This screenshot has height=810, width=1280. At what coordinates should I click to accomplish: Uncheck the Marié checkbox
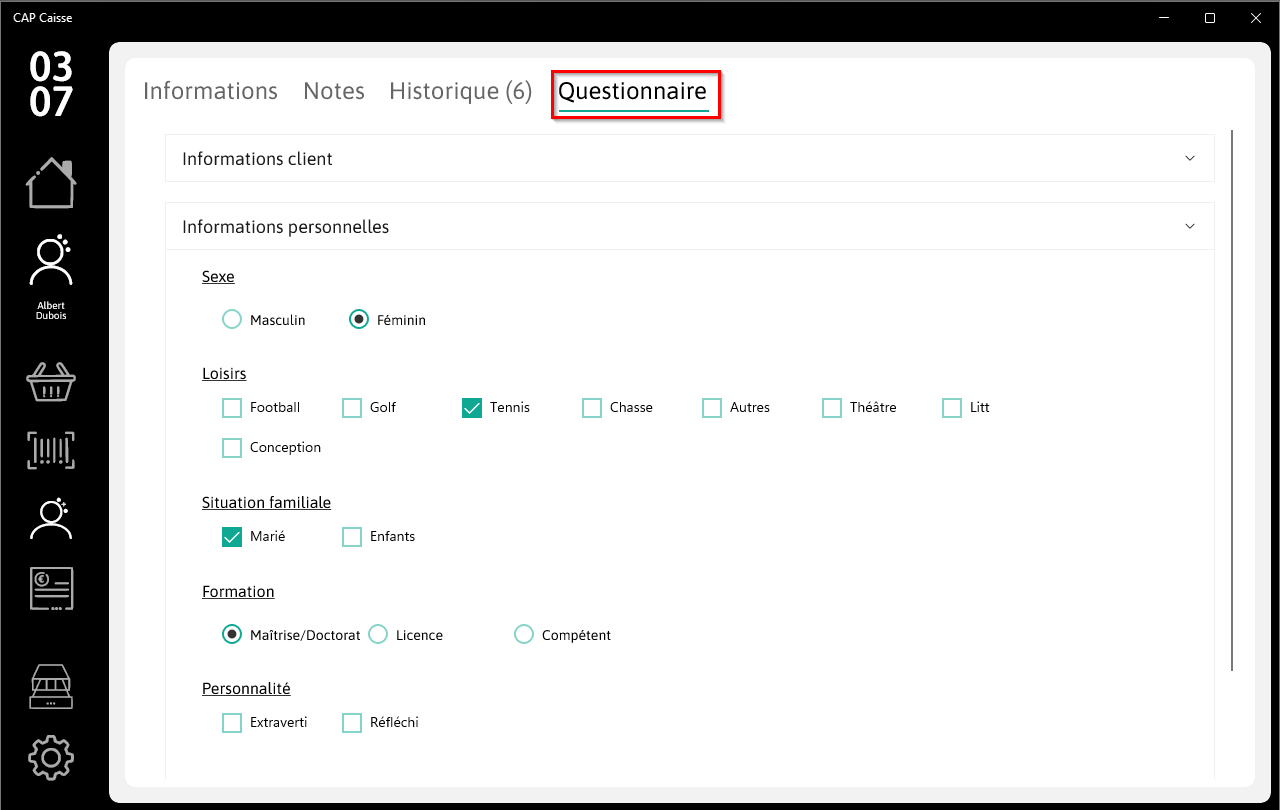click(x=232, y=537)
